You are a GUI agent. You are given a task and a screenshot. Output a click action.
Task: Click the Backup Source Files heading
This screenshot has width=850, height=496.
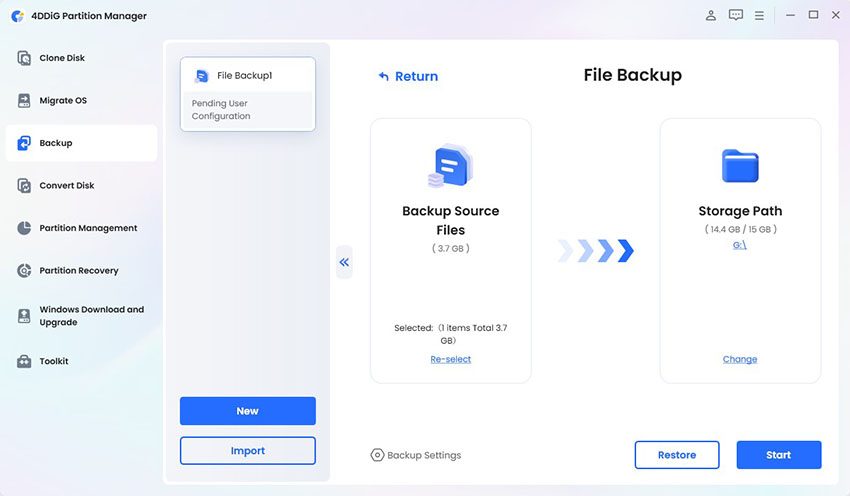[450, 221]
